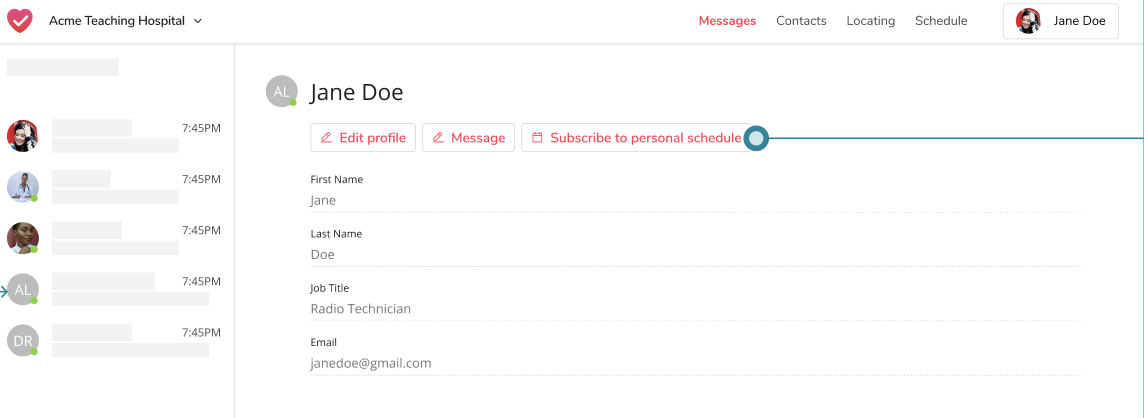Click the pencil icon beside Edit profile

coord(326,138)
